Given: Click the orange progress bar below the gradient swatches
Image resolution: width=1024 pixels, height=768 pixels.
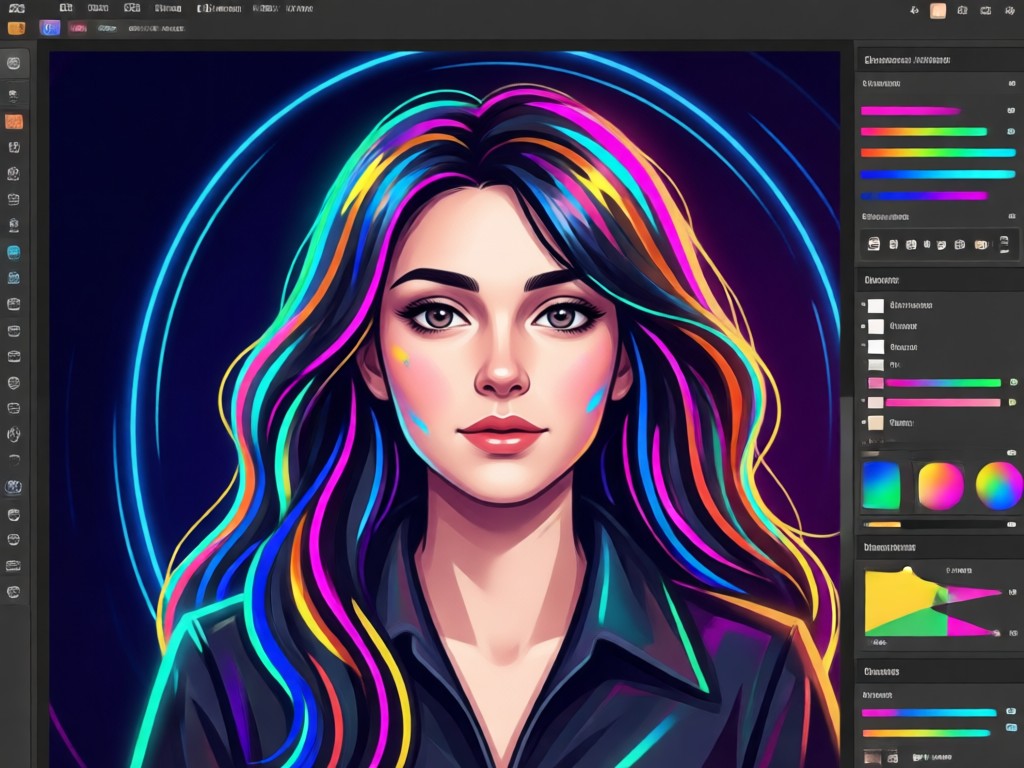Looking at the screenshot, I should (882, 524).
